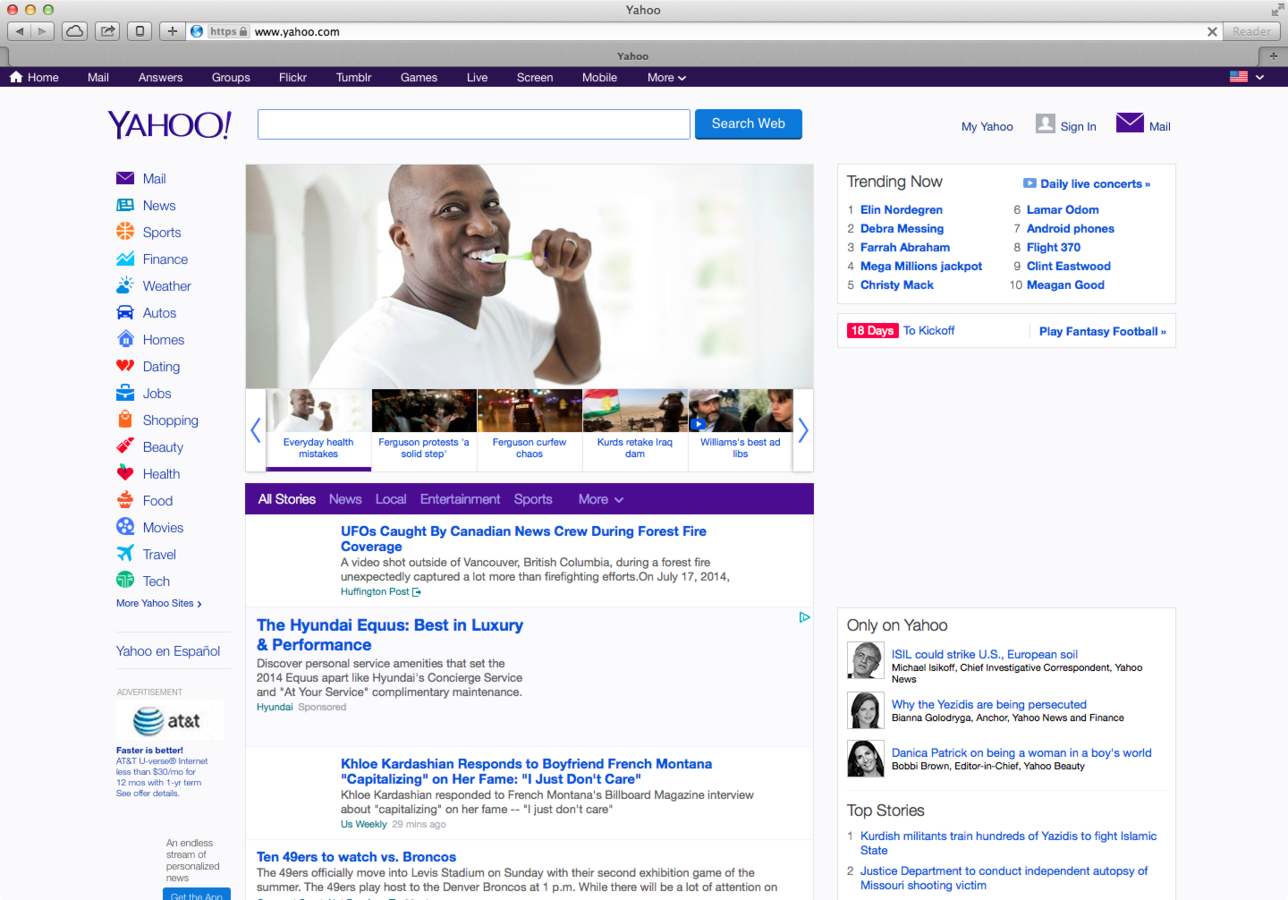Click the Sports basketball icon
This screenshot has height=900, width=1288.
click(x=125, y=232)
